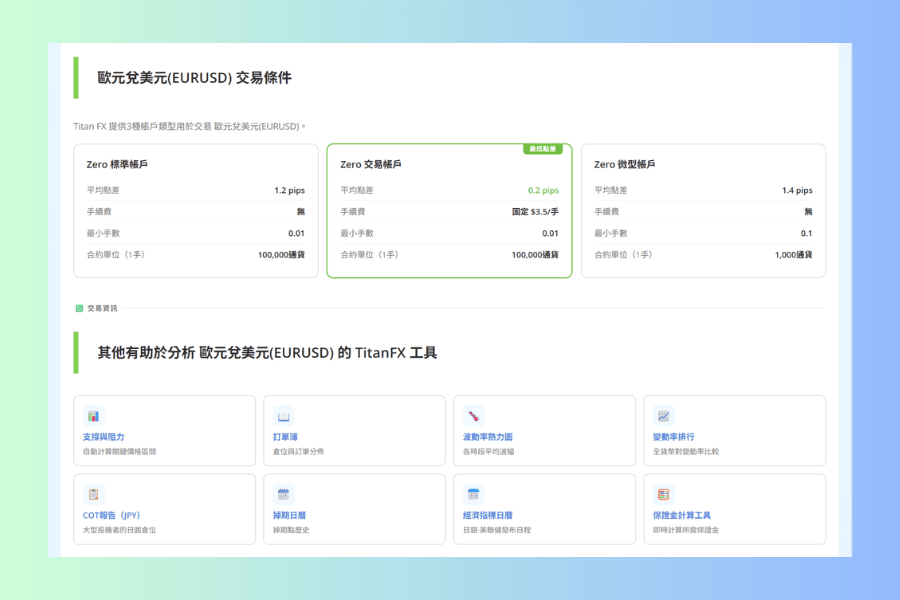The image size is (900, 600).
Task: Click the 波動率熱力圖 thermometer icon
Action: (473, 416)
